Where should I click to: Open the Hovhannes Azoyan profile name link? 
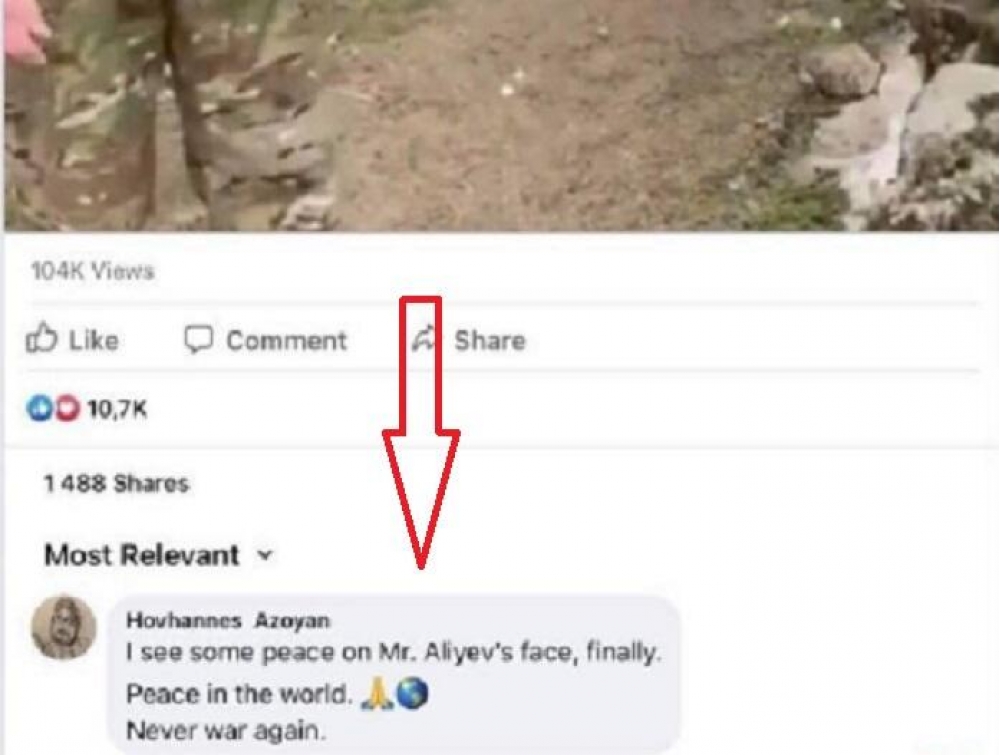pyautogui.click(x=228, y=620)
